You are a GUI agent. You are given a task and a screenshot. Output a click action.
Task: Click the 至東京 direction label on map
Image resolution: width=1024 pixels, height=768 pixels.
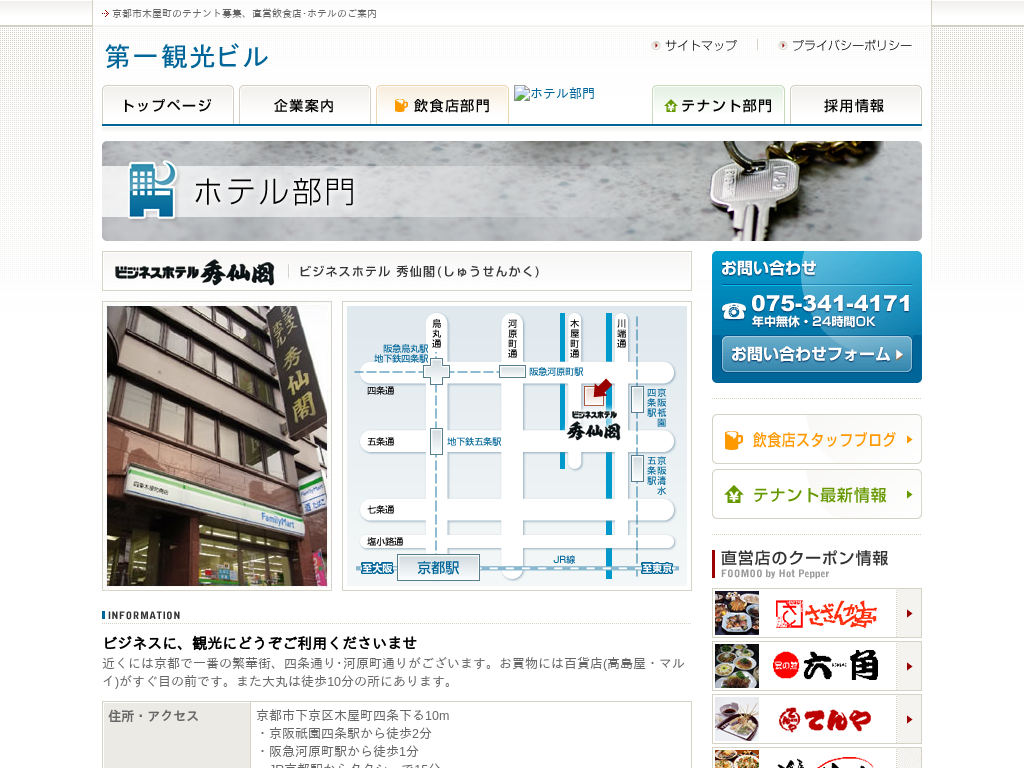(x=657, y=568)
